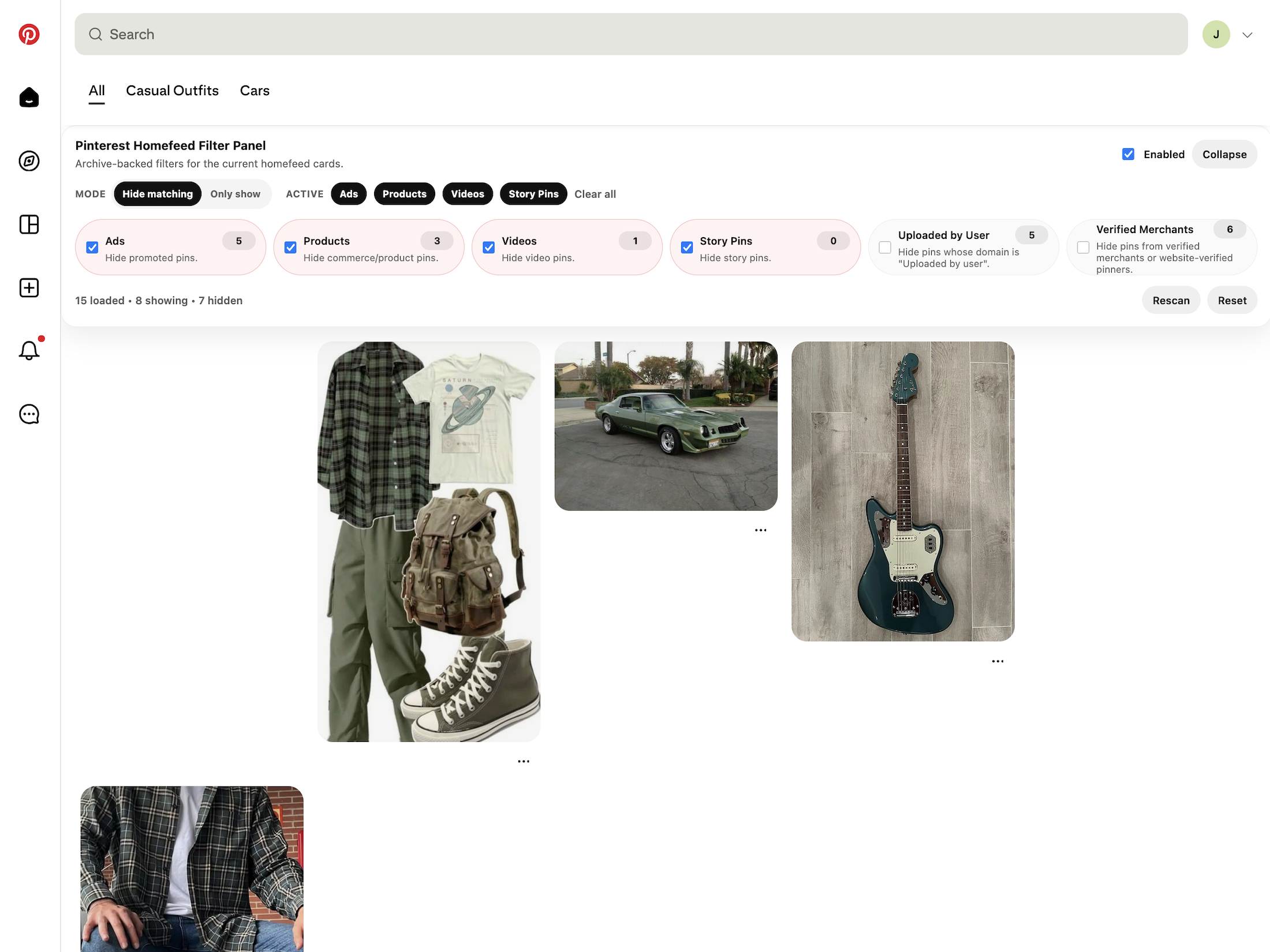Switch to the Casual Outfits tab
Viewport: 1270px width, 952px height.
pos(172,91)
